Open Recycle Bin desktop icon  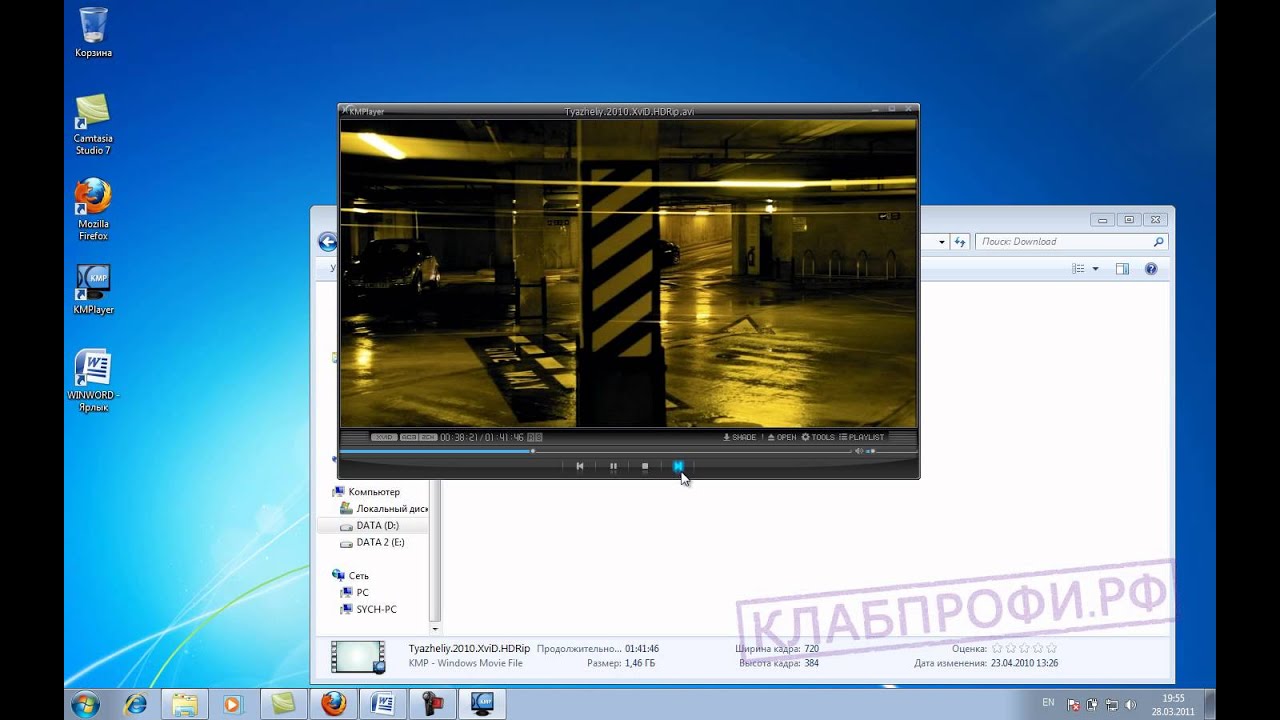tap(93, 32)
